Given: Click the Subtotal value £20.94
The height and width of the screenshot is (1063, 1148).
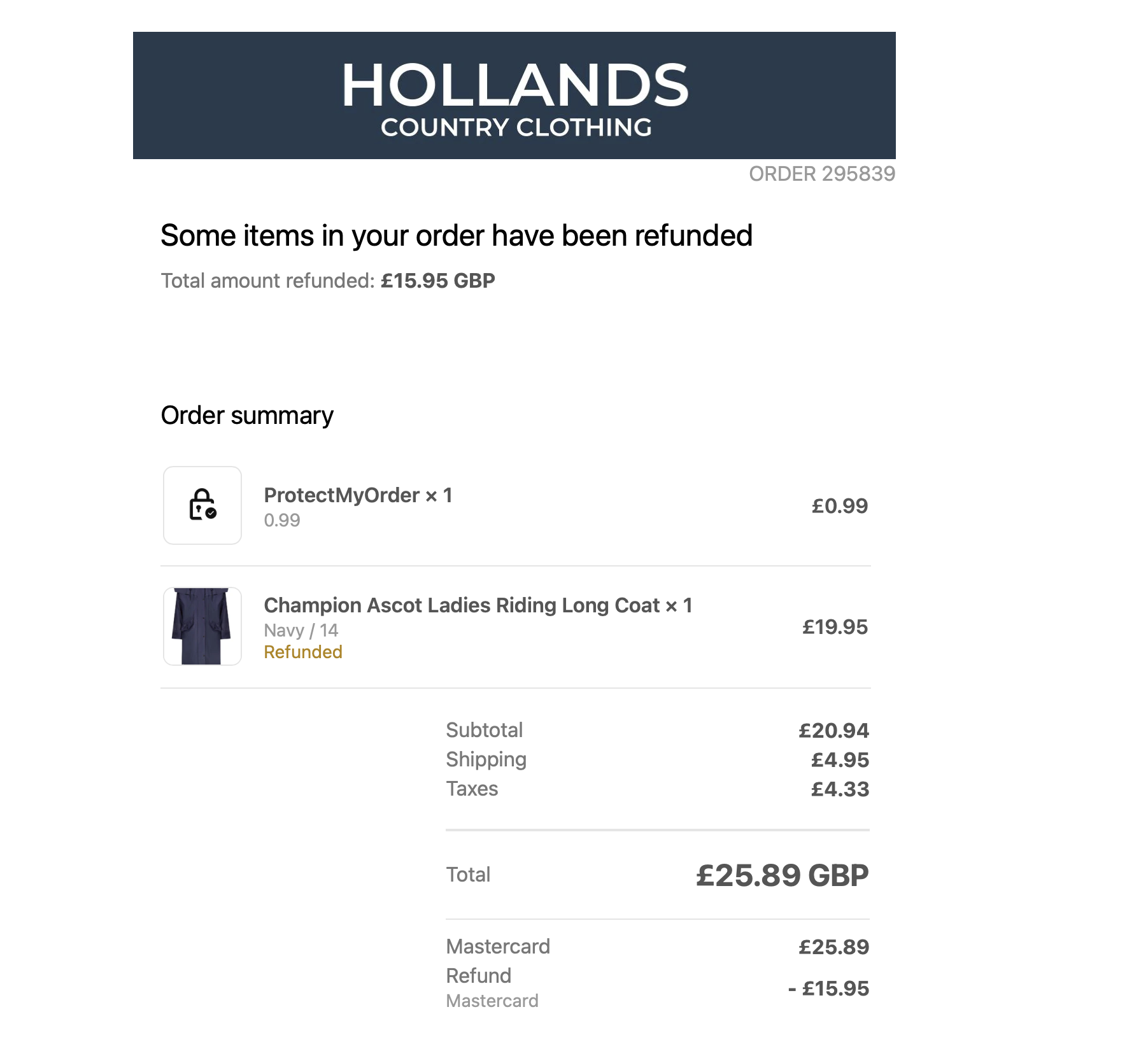Looking at the screenshot, I should 833,731.
